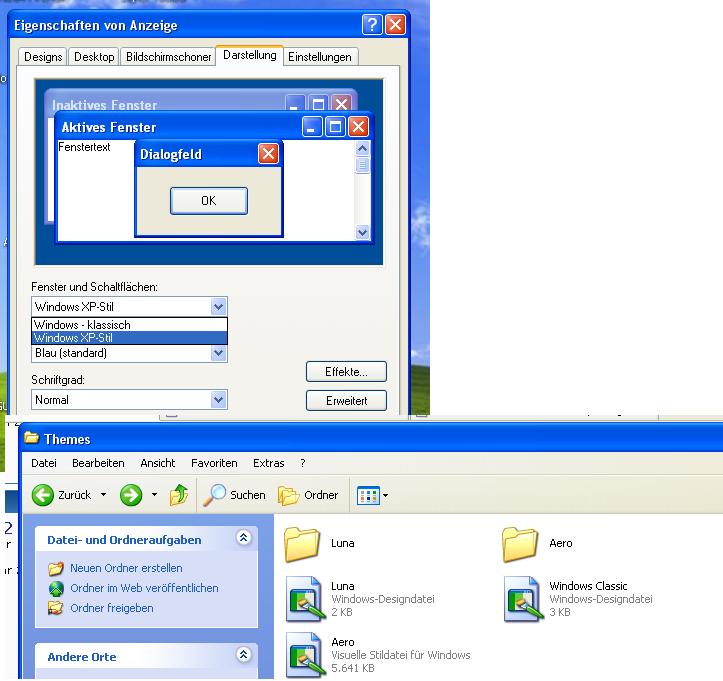This screenshot has width=723, height=681.
Task: Switch to the Einstellungen tab
Action: 320,57
